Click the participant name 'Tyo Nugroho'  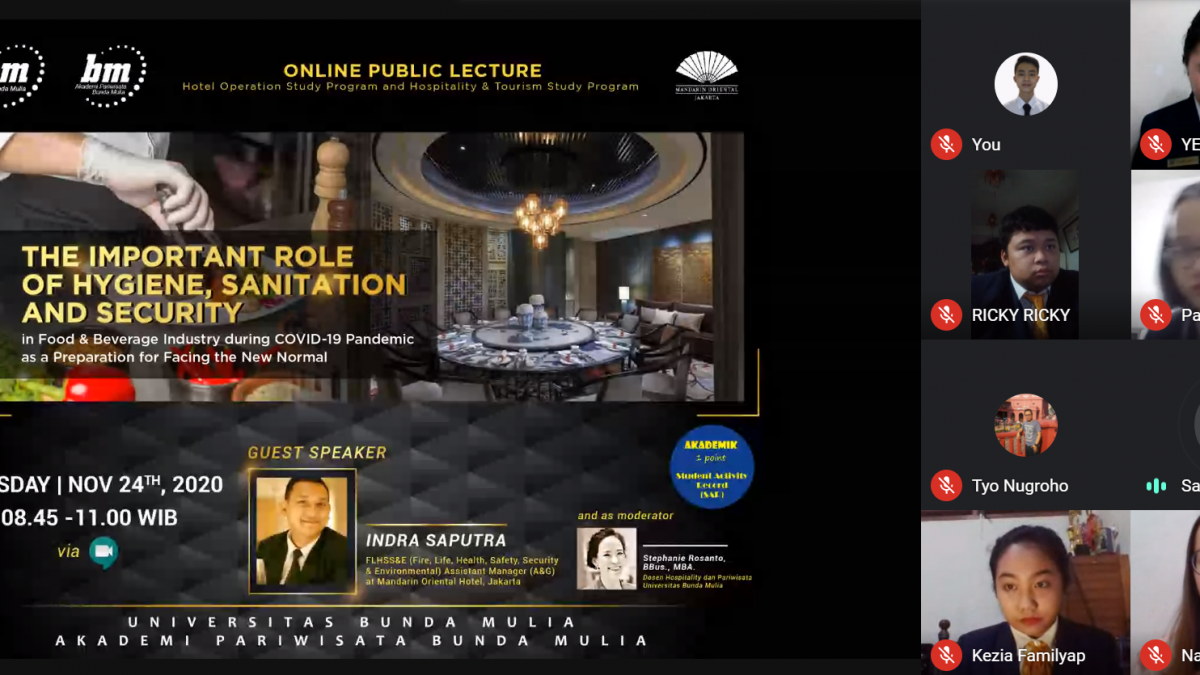1020,486
